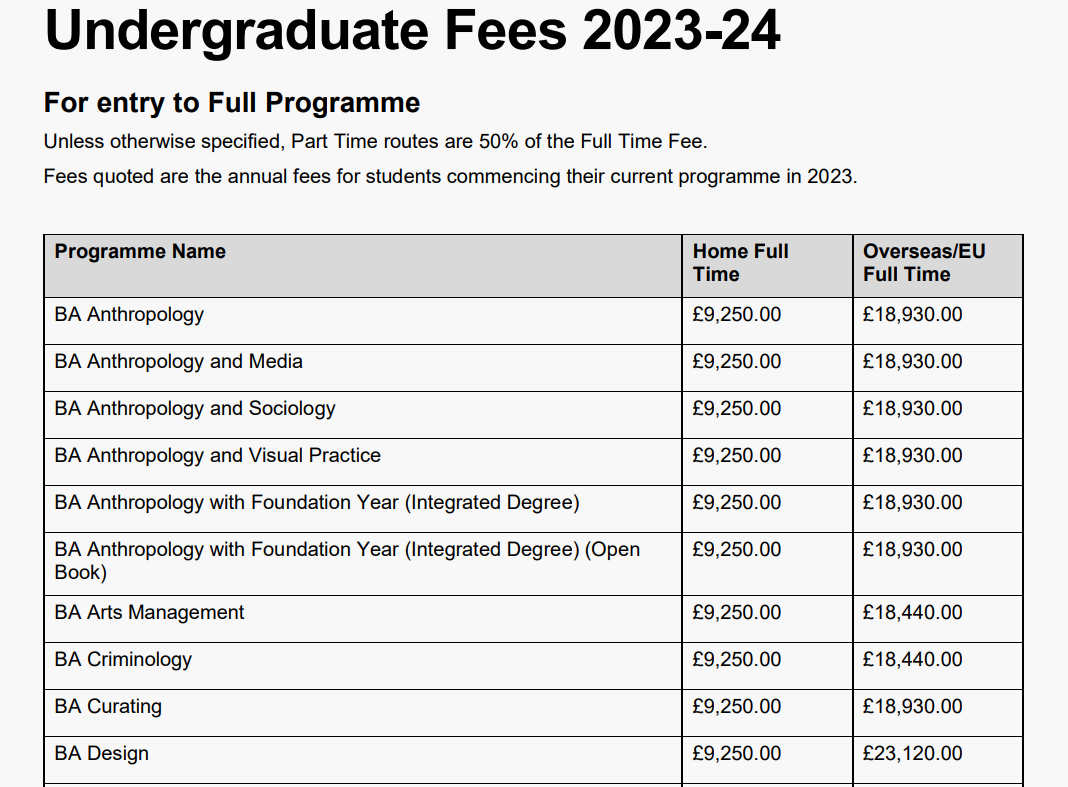
Task: Click BA Design overseas fee £23,120.00
Action: click(913, 754)
